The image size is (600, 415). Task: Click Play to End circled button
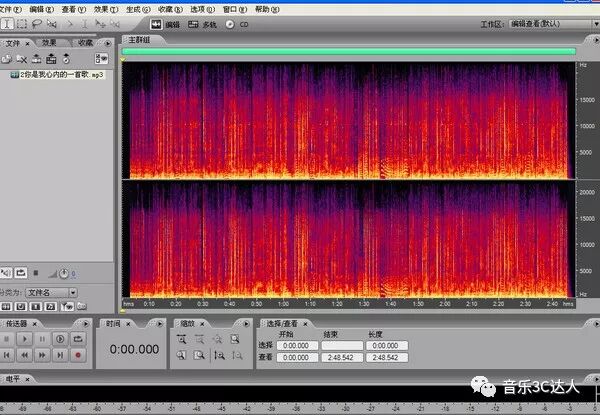point(60,339)
